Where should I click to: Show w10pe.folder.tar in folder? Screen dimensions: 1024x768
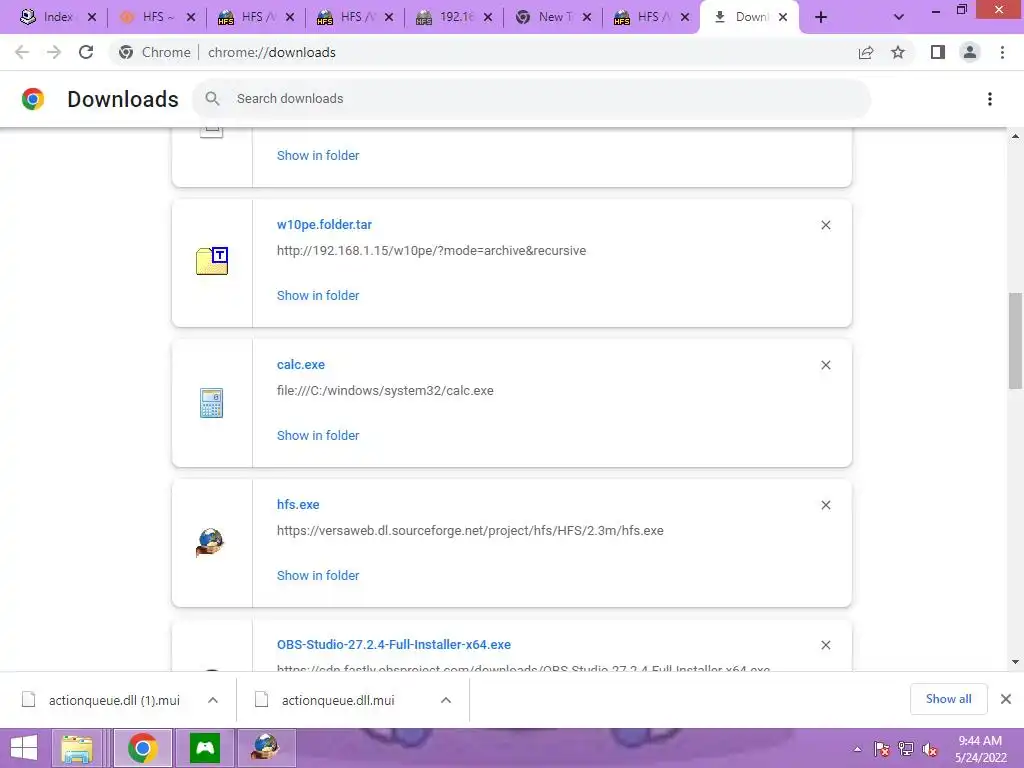click(x=318, y=295)
